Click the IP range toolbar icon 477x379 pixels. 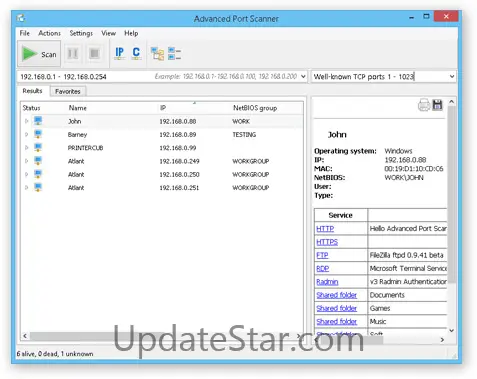point(119,53)
